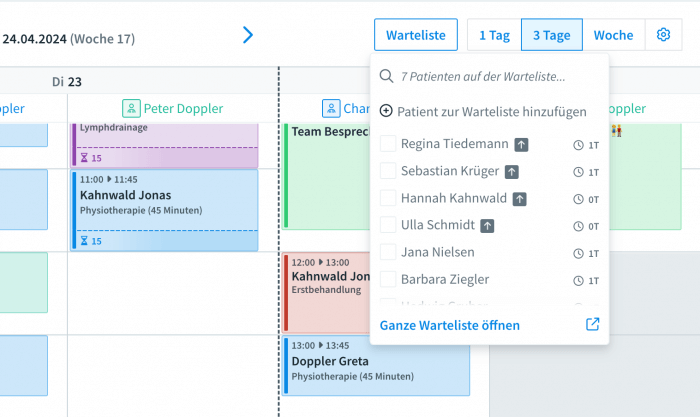Viewport: 700px width, 417px height.
Task: Tick the checkbox for Barbara Ziegler
Action: pos(388,279)
